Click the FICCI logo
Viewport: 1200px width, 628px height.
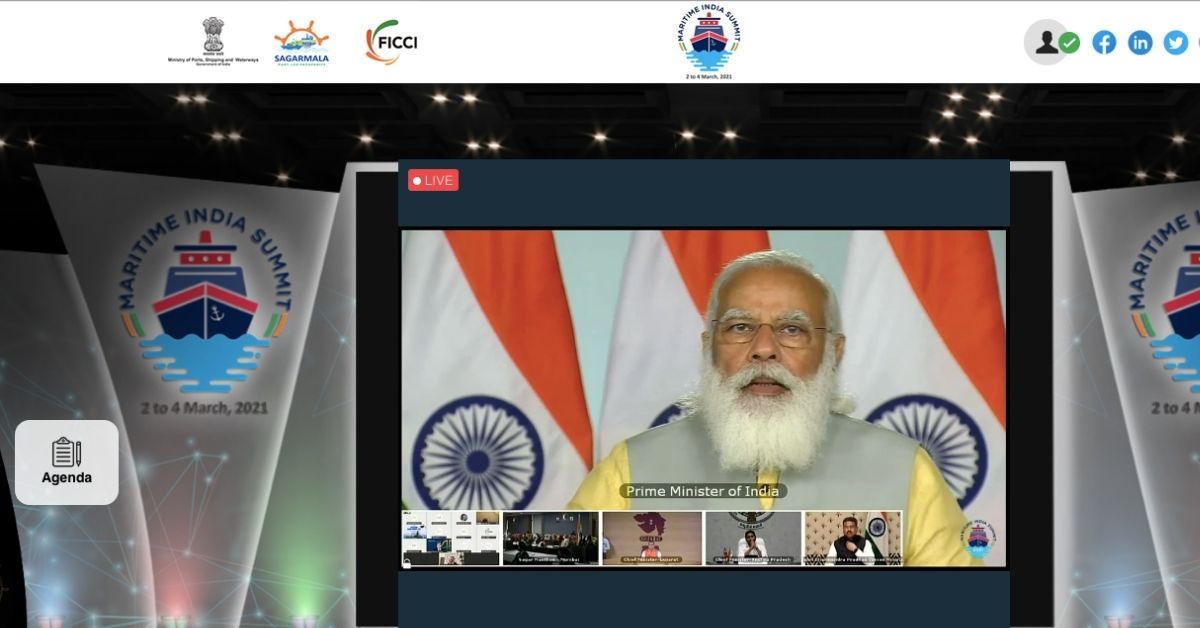click(x=391, y=42)
